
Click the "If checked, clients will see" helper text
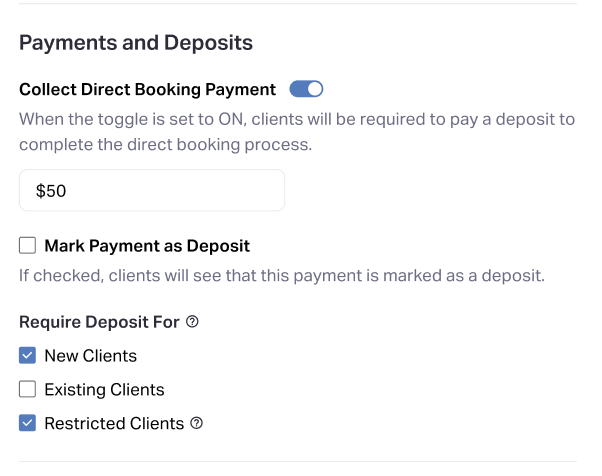[x=282, y=276]
